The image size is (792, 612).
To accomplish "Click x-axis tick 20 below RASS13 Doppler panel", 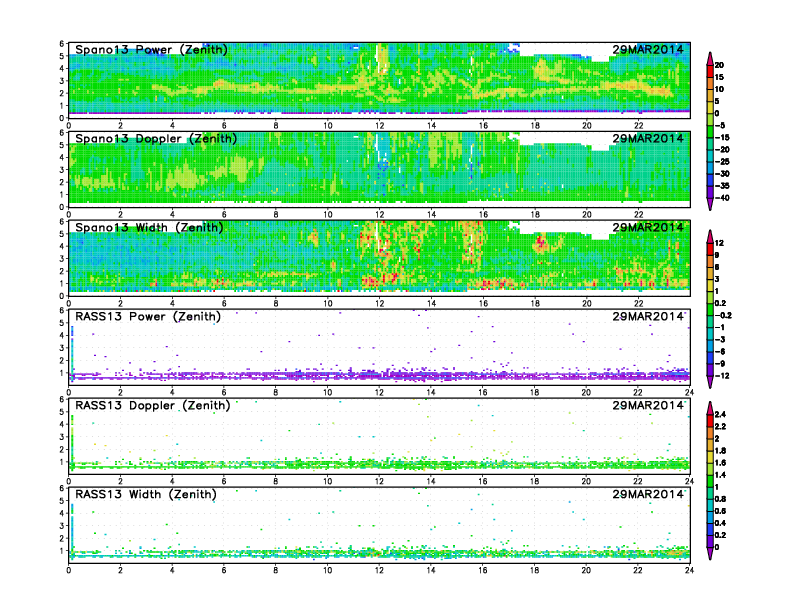I will click(586, 481).
